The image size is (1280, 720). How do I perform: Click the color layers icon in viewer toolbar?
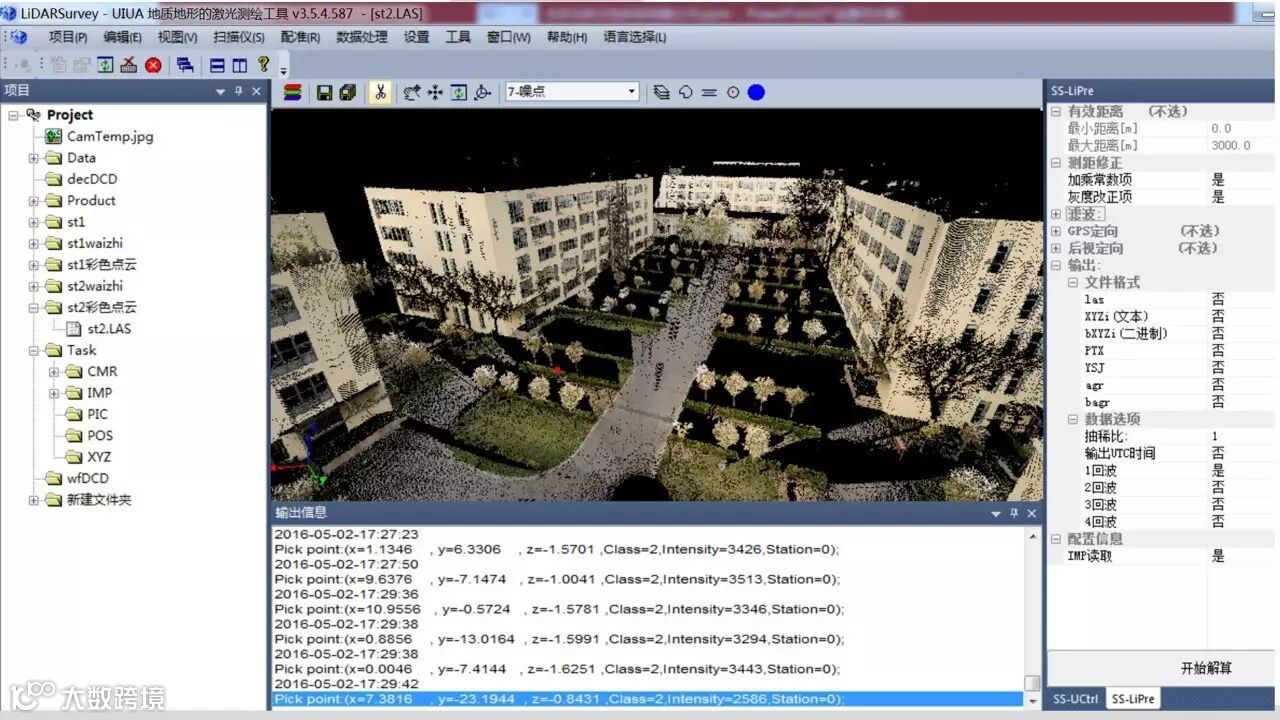click(293, 92)
